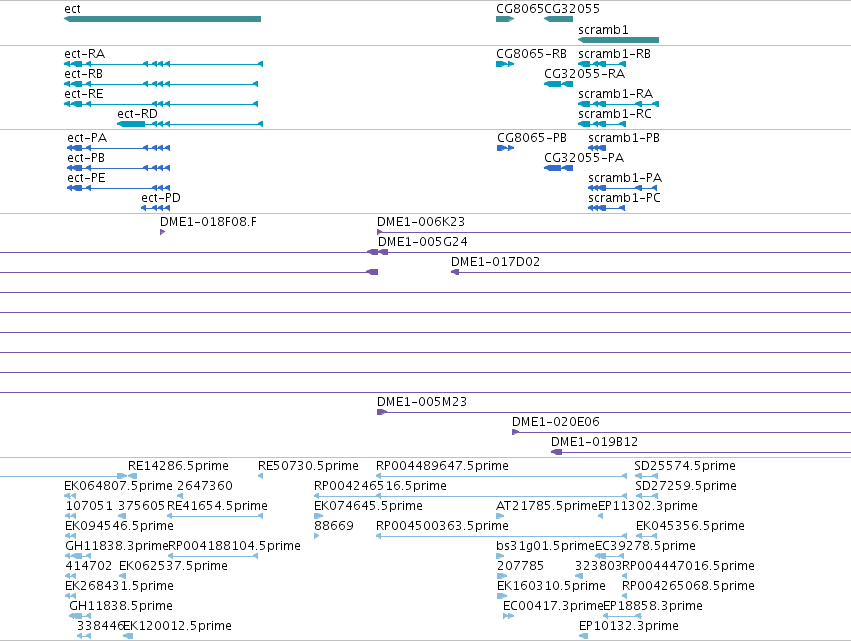Click the bs31g01.5prime EST label

click(x=545, y=547)
